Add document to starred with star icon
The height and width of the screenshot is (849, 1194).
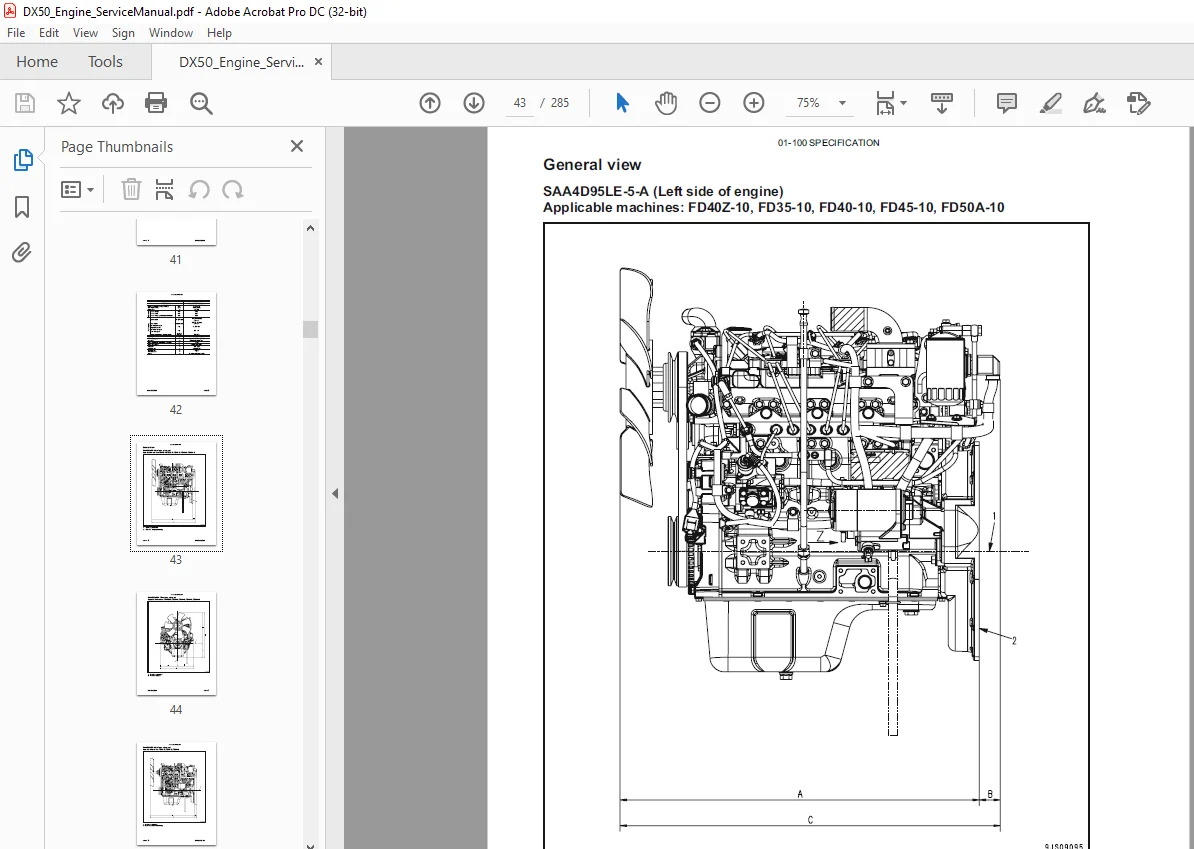click(69, 103)
